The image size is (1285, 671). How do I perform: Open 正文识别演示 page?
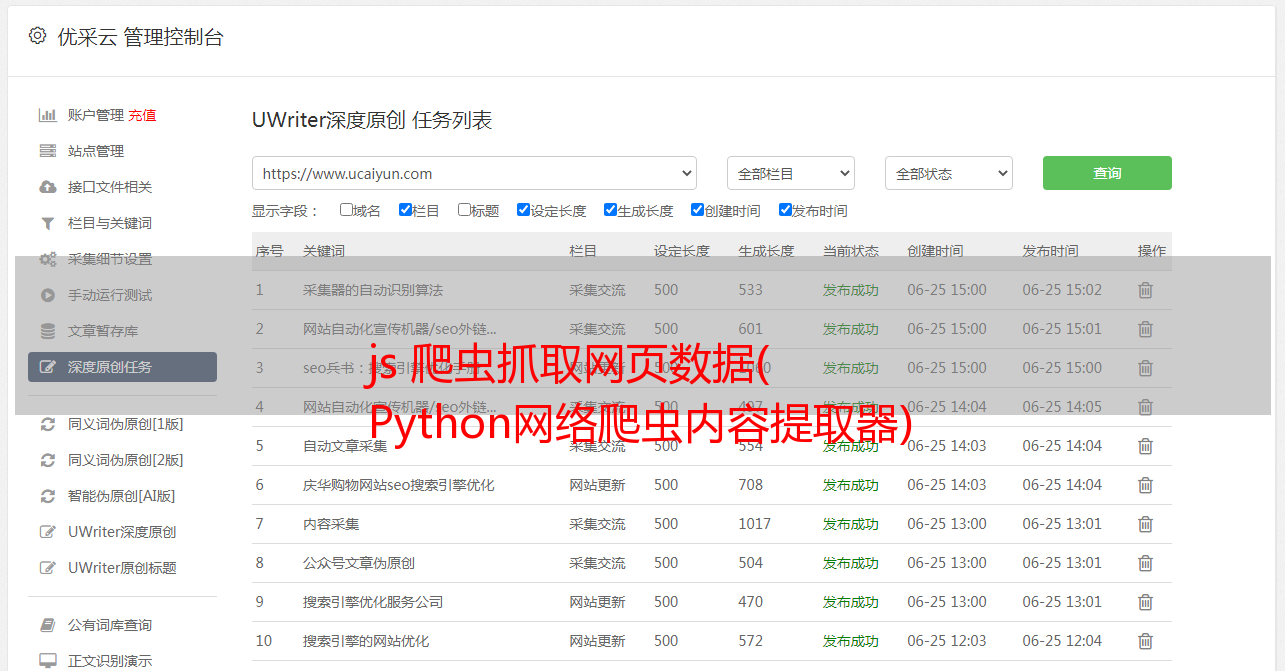click(x=110, y=661)
